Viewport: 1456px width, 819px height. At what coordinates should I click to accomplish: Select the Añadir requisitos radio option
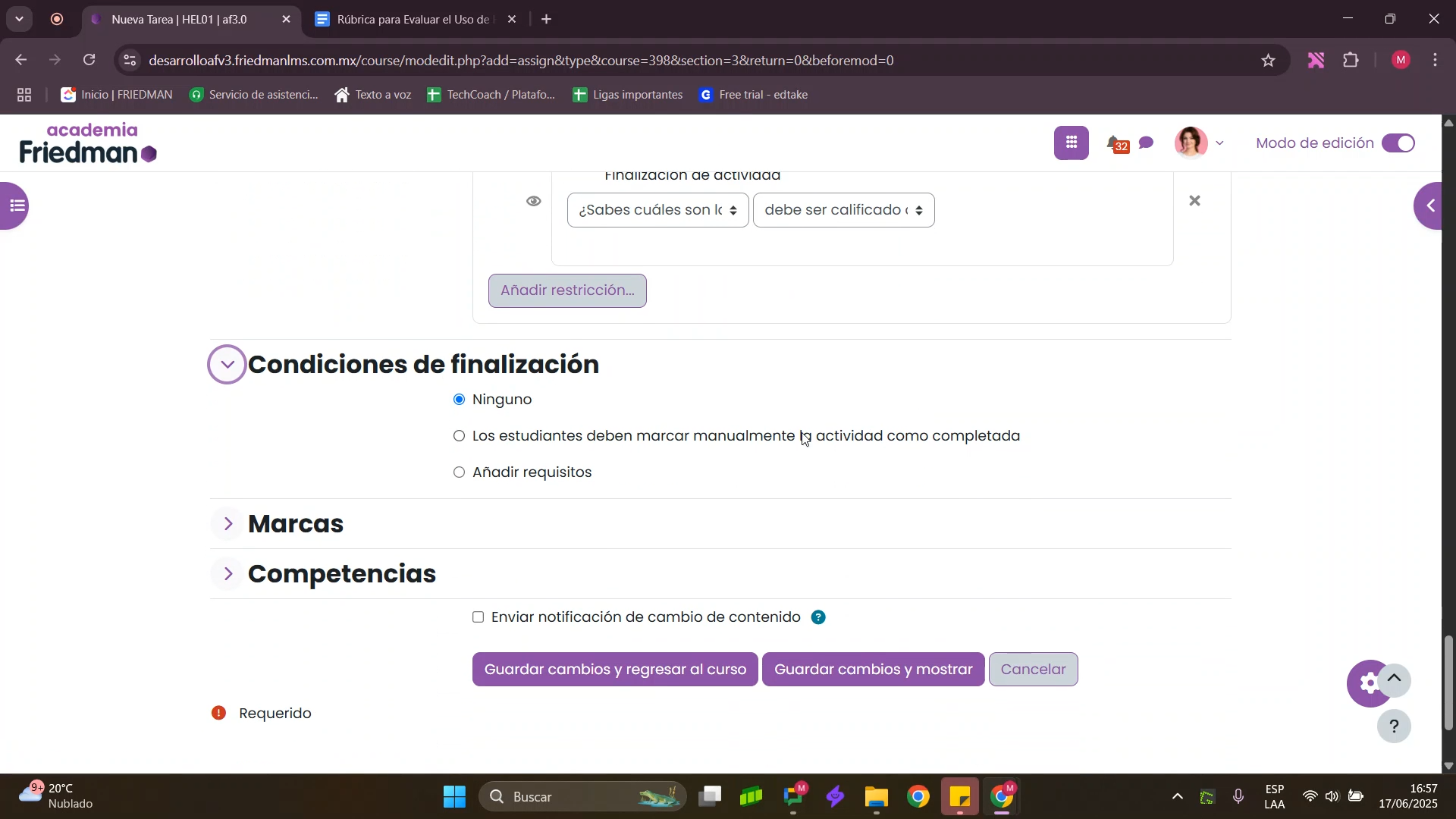pos(459,473)
